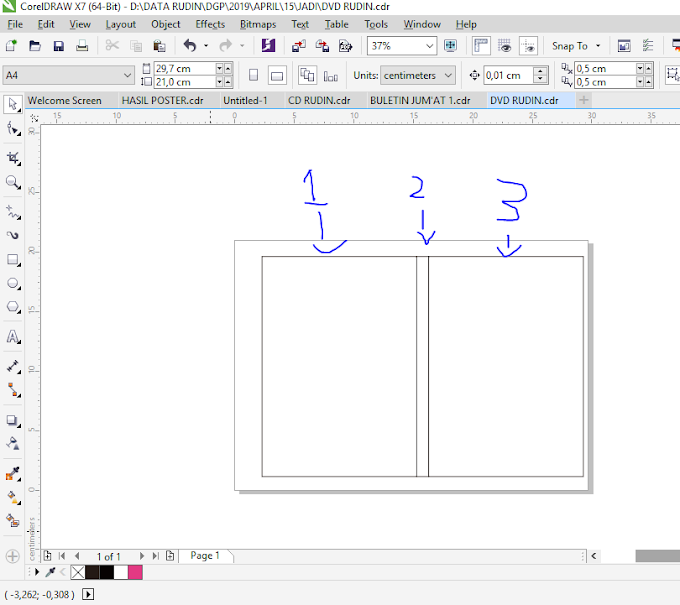Set page orientation to Portrait
Image resolution: width=680 pixels, height=605 pixels.
point(254,75)
